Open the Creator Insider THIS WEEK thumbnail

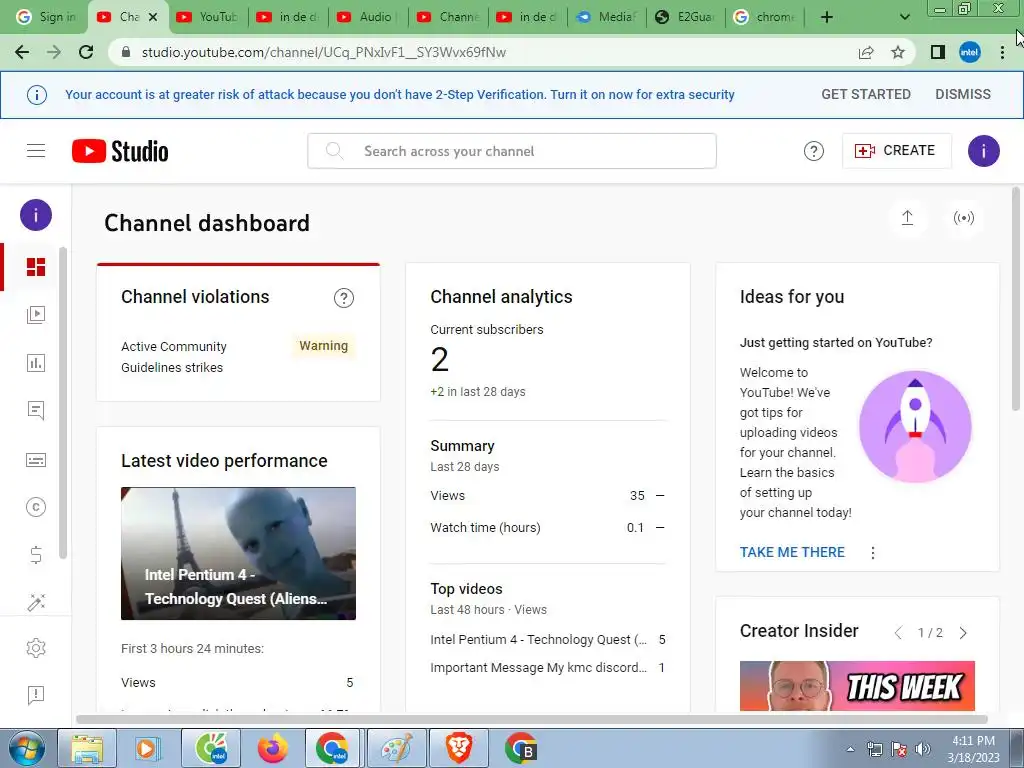pyautogui.click(x=857, y=686)
